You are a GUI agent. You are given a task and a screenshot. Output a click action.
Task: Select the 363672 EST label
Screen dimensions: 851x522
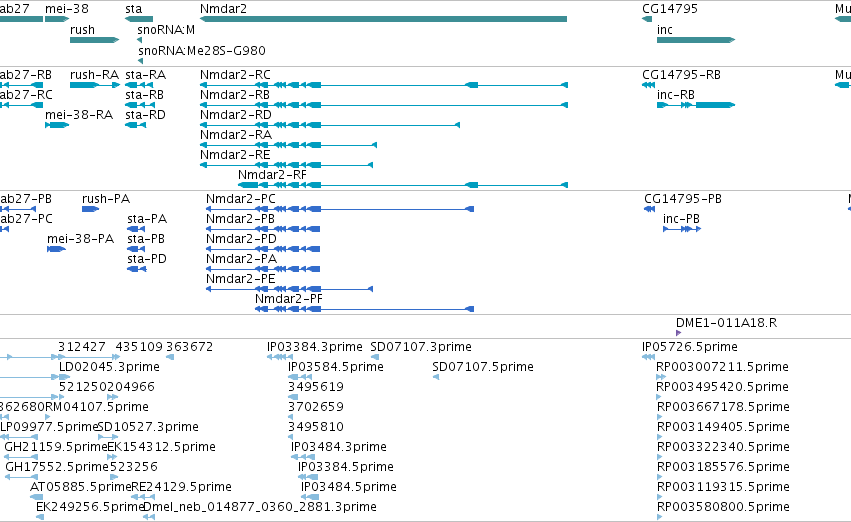(x=189, y=347)
